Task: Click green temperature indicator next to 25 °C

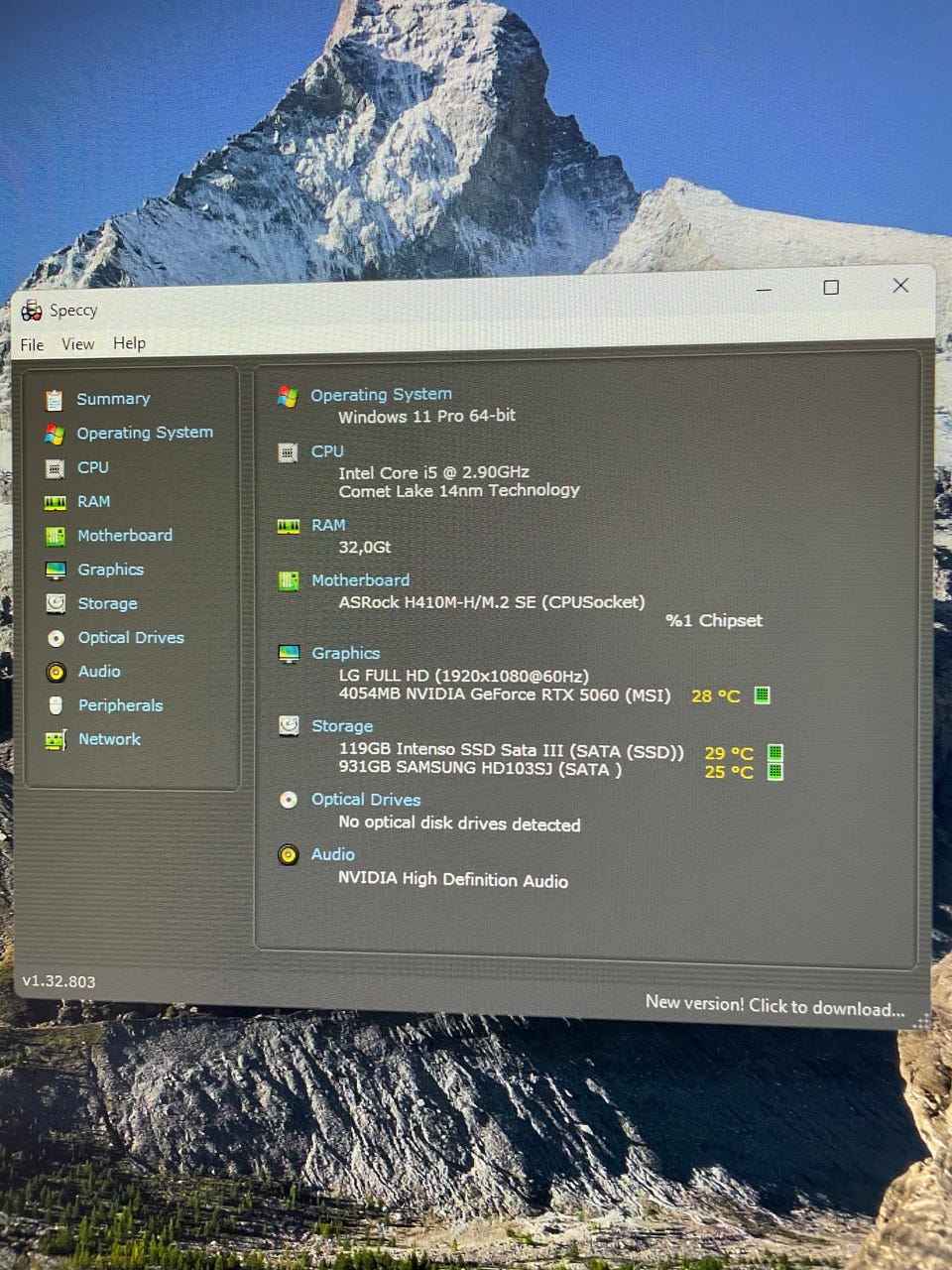Action: click(775, 771)
